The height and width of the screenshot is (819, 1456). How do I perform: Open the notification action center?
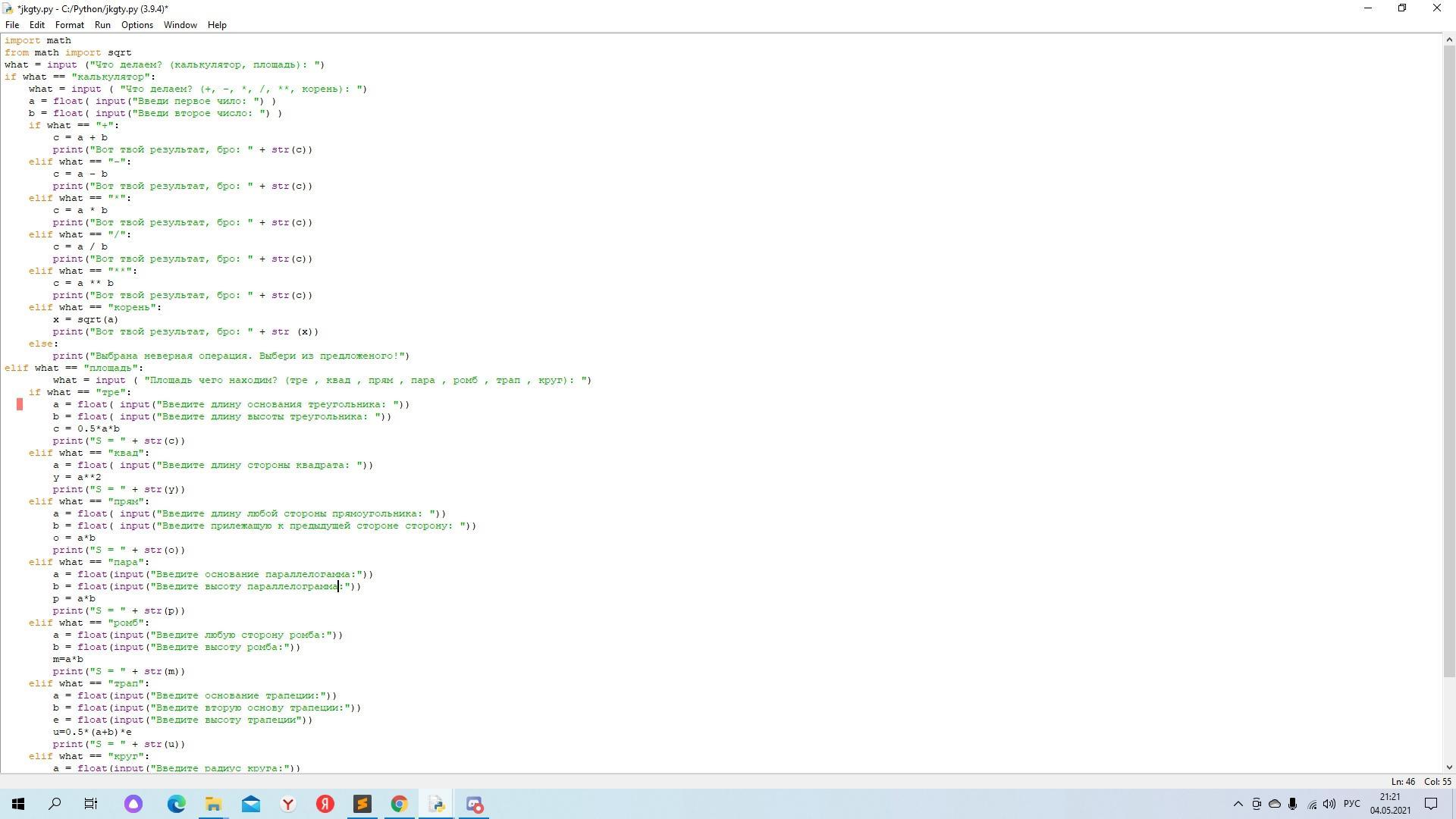[x=1431, y=804]
